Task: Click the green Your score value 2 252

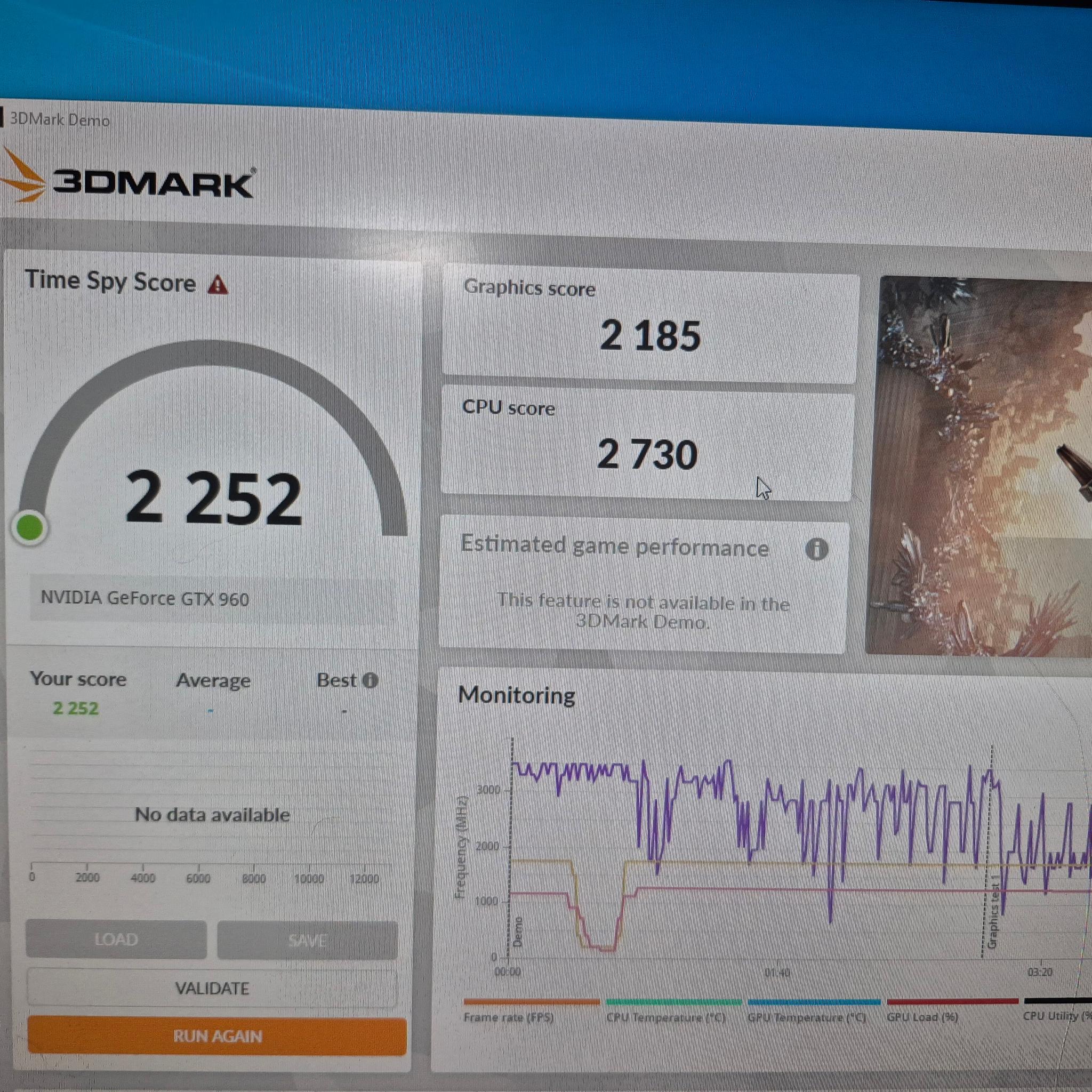Action: tap(76, 708)
